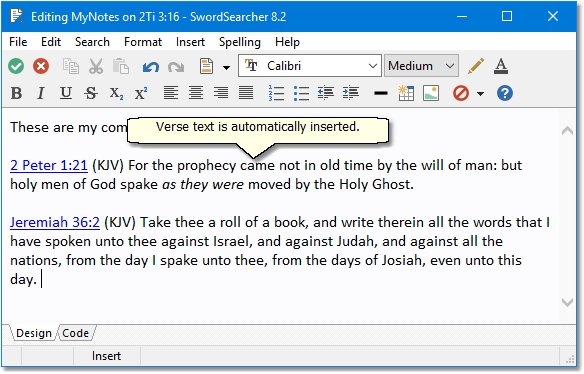Click the SwordSearcher title bar app icon
The width and height of the screenshot is (584, 374).
pyautogui.click(x=16, y=16)
